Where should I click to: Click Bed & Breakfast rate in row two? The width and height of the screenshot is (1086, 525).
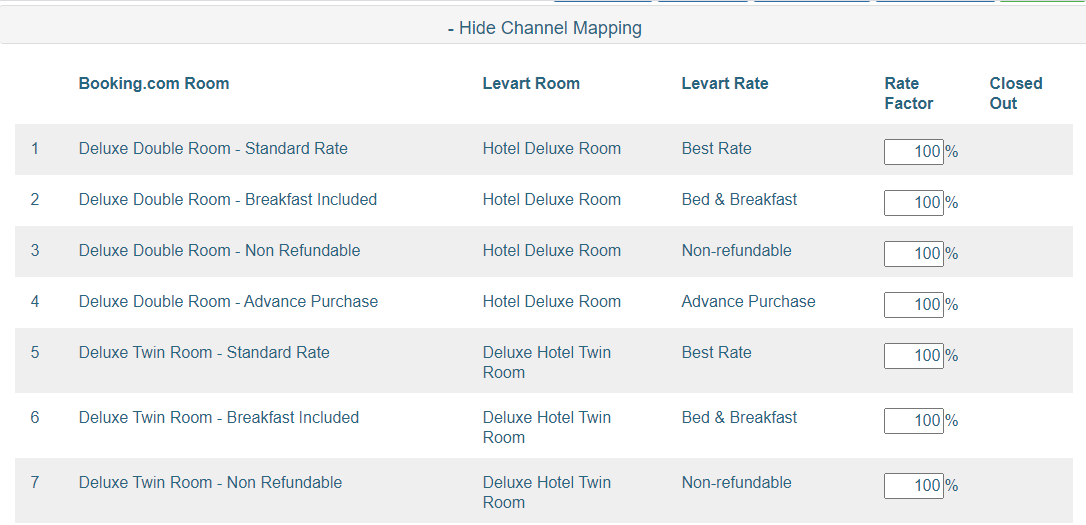[x=739, y=200]
